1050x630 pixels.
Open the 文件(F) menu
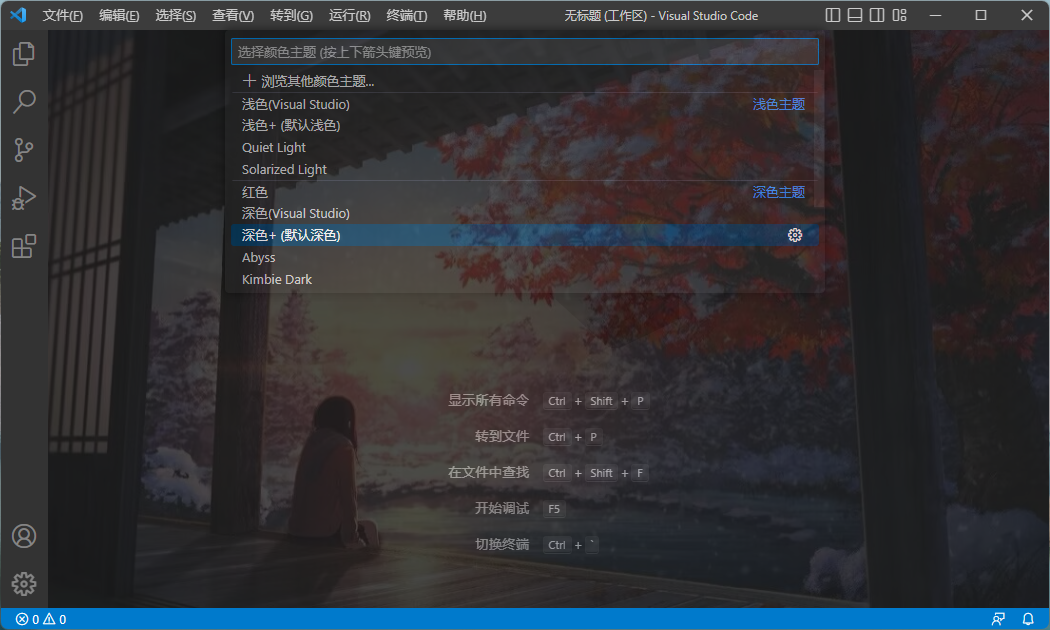point(62,15)
